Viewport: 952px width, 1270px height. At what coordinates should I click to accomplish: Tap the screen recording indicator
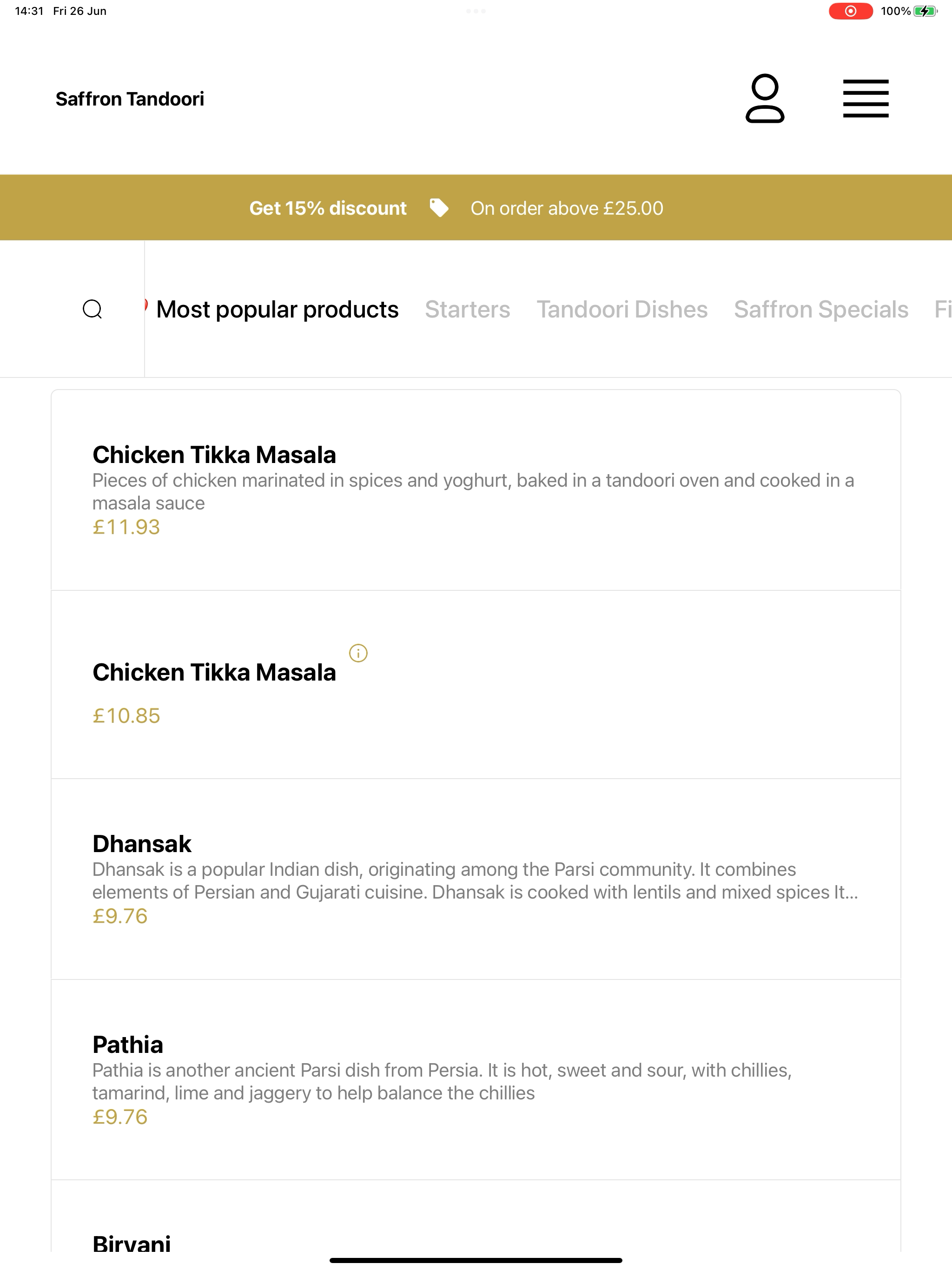tap(850, 11)
